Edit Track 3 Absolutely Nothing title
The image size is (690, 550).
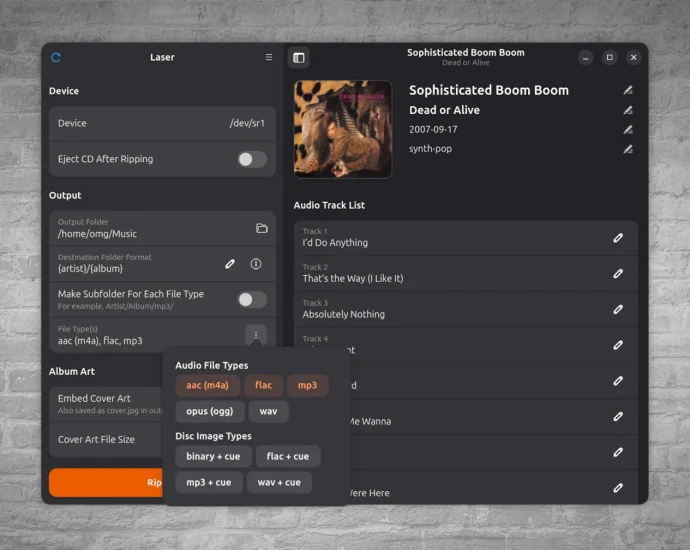coord(618,309)
